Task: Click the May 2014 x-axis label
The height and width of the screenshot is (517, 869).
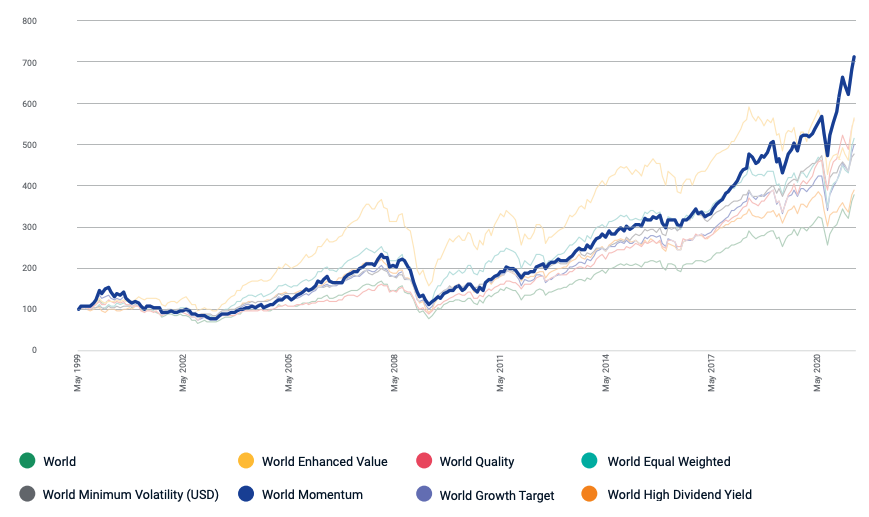Action: click(x=606, y=373)
